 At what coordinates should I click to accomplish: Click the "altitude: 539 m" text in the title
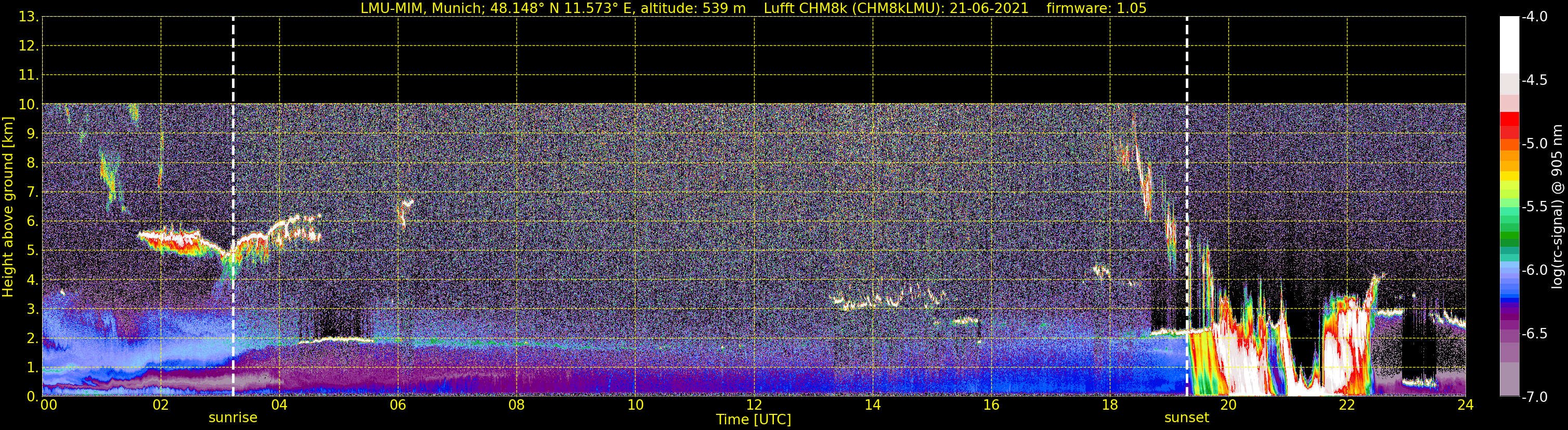pyautogui.click(x=693, y=8)
